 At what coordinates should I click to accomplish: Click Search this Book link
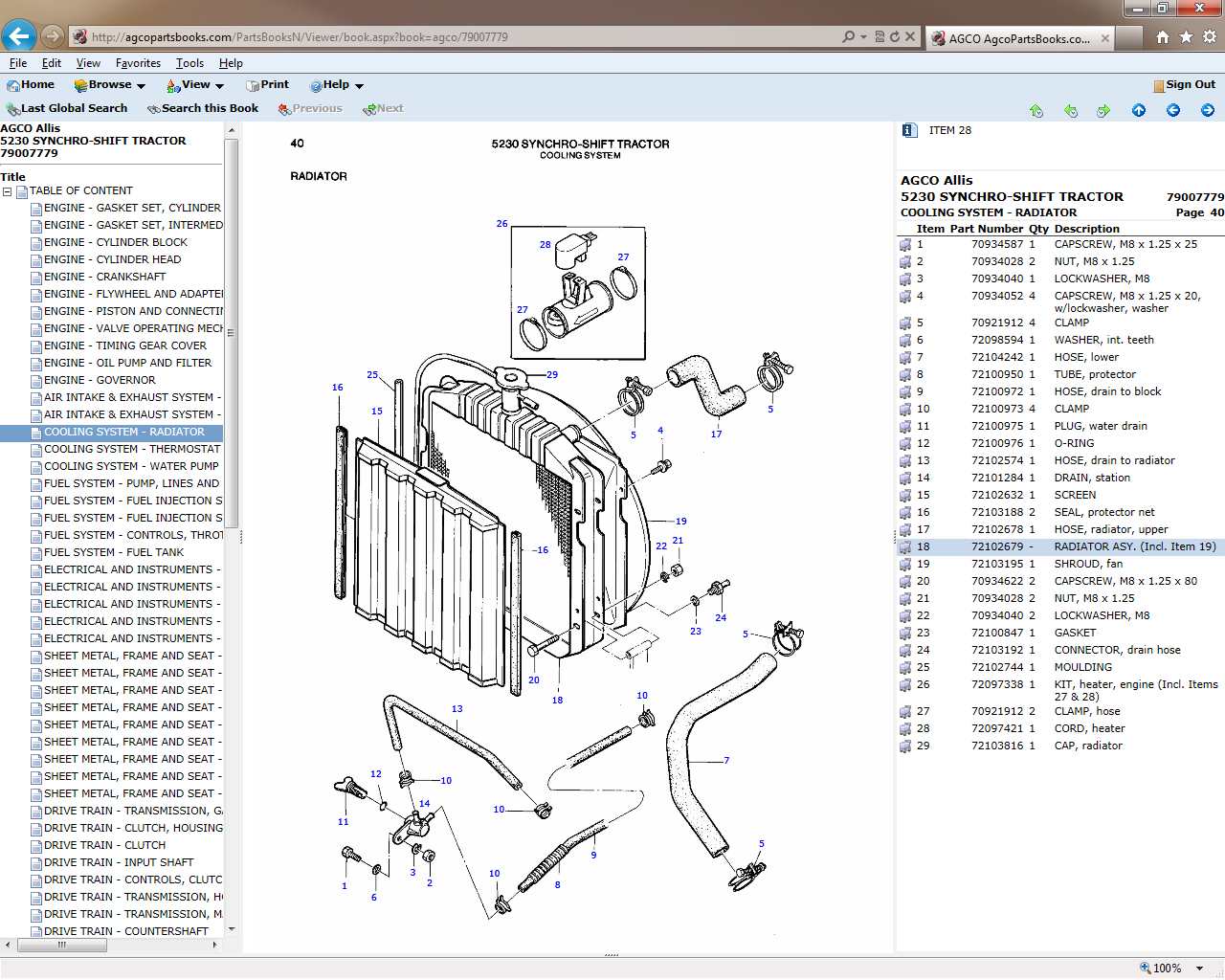pyautogui.click(x=203, y=109)
